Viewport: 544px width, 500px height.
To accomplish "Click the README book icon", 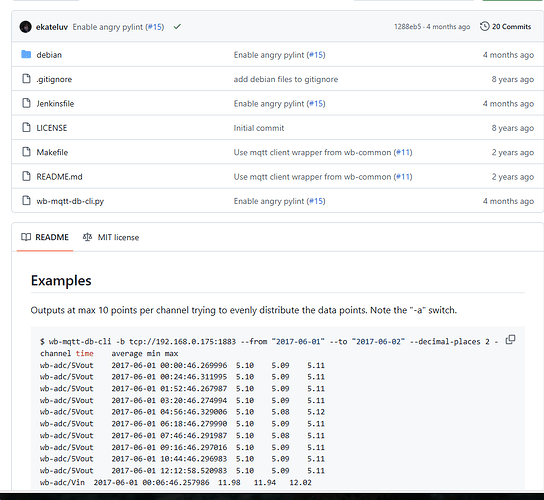I will point(26,237).
